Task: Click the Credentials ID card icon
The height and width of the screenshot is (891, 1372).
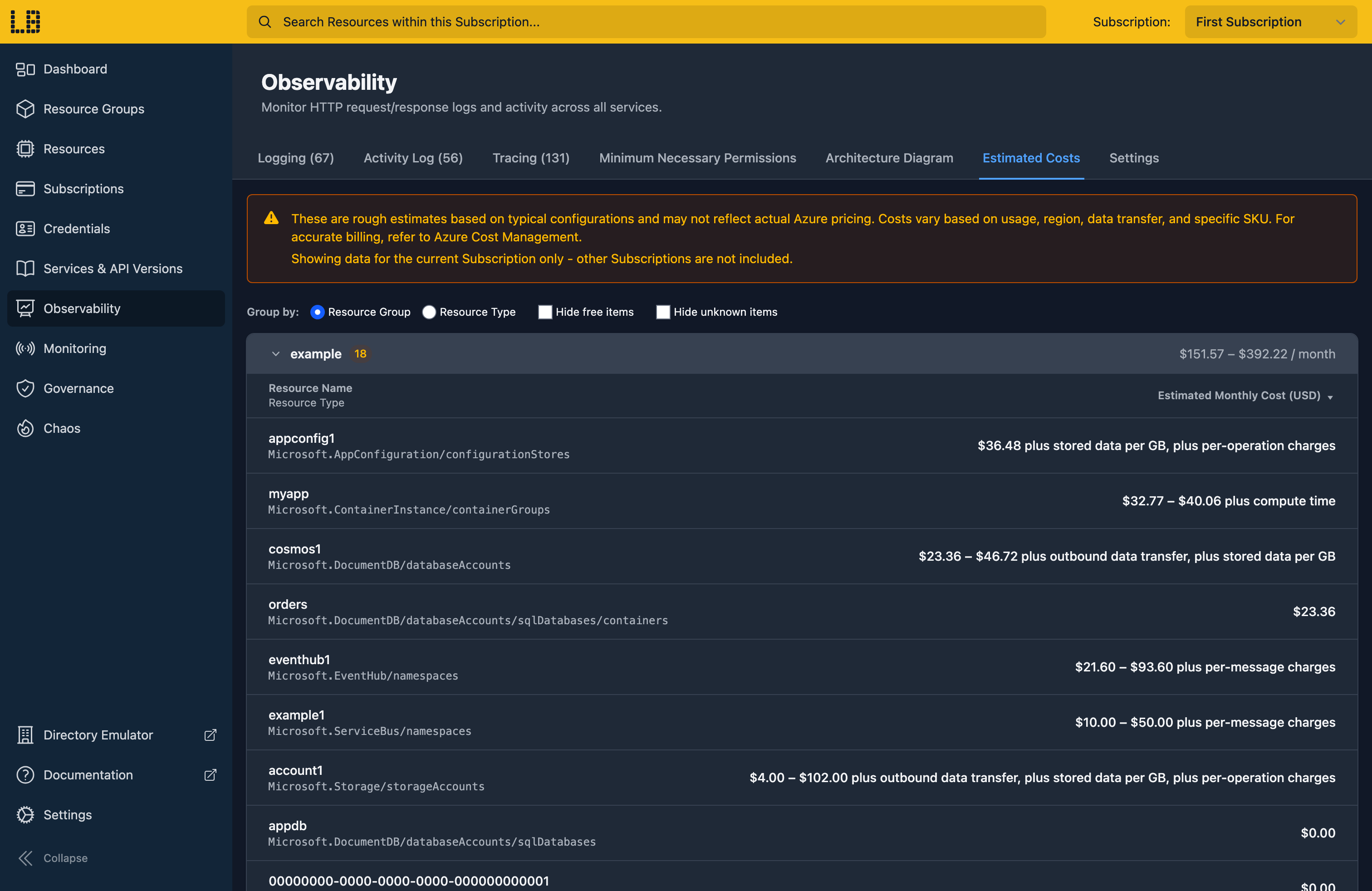Action: [25, 229]
